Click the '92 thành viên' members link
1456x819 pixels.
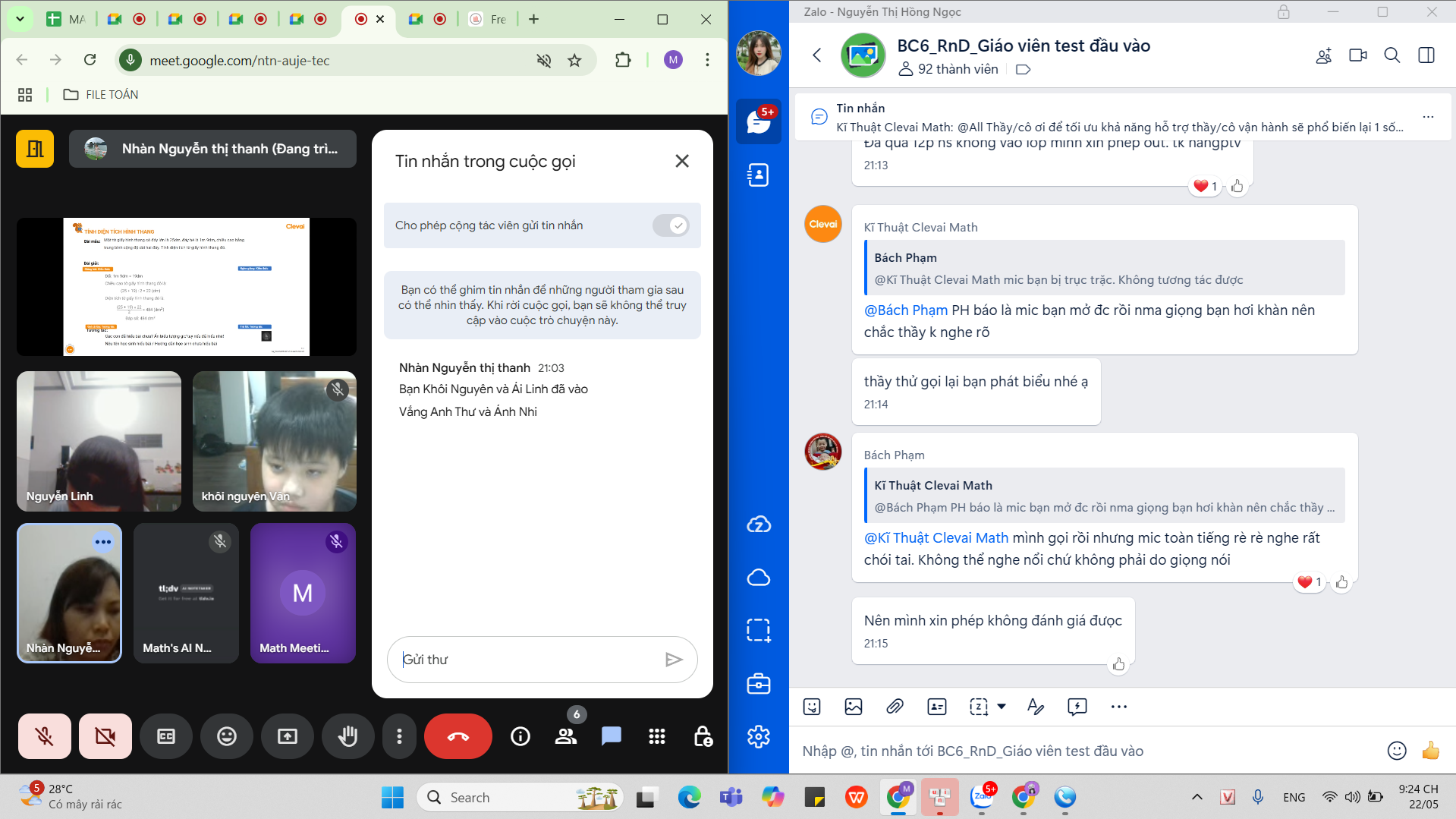point(948,69)
